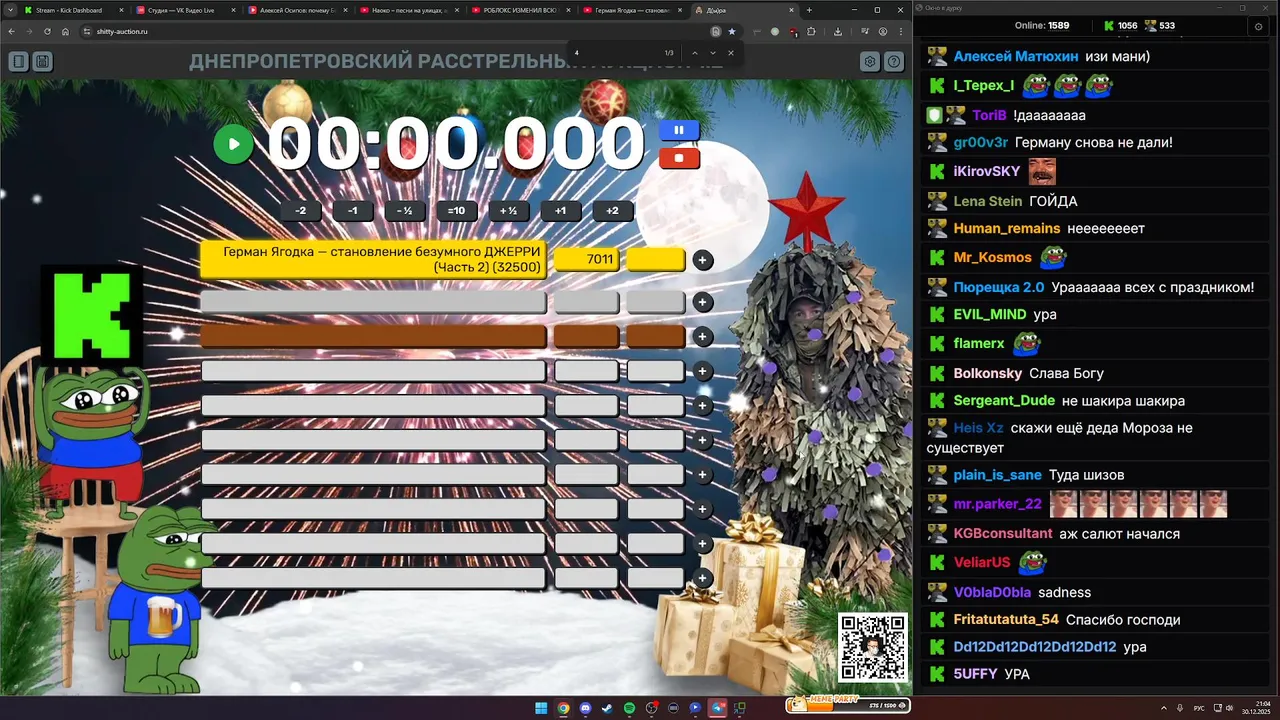
Task: Open auction settings gear icon
Action: [870, 62]
